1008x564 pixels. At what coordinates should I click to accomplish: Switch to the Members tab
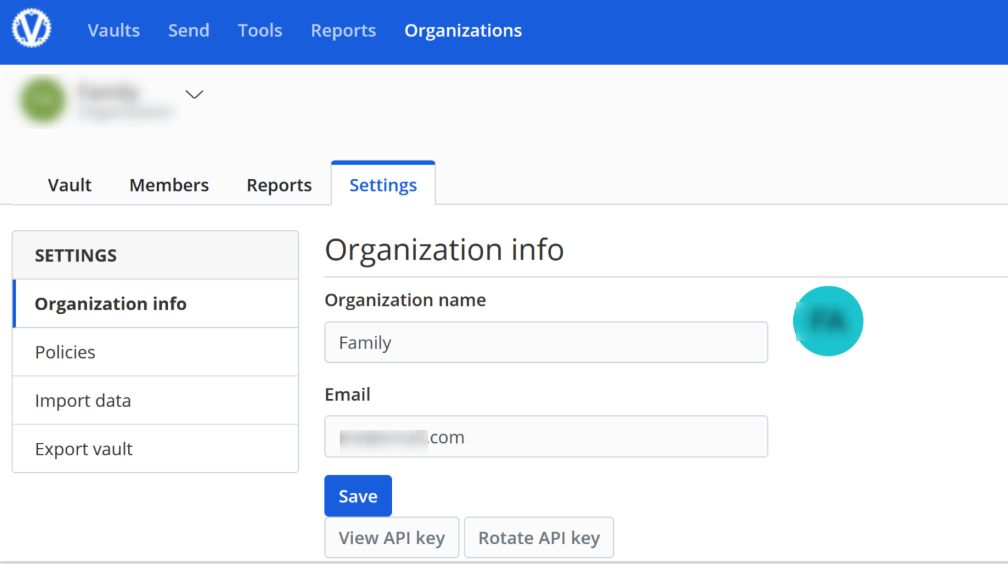click(x=169, y=185)
